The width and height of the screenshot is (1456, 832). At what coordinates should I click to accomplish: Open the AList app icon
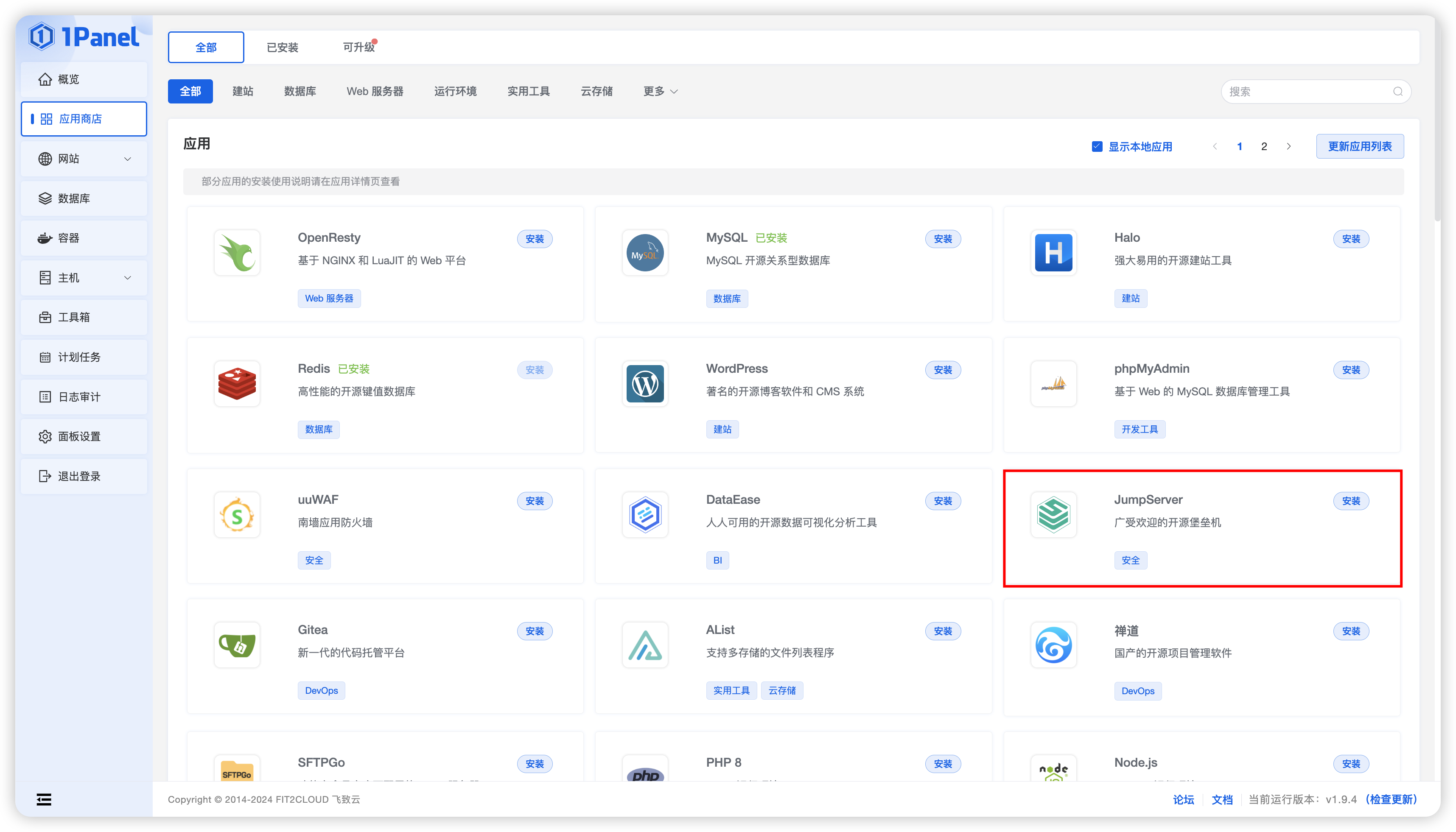pyautogui.click(x=645, y=645)
